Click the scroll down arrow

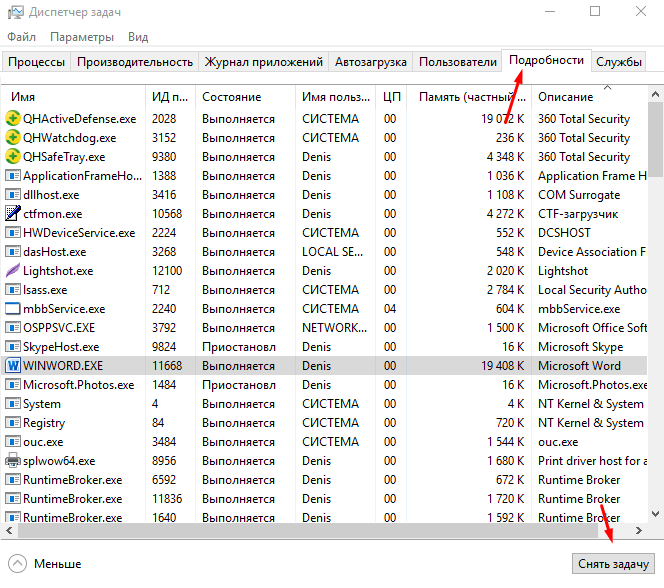tap(655, 514)
